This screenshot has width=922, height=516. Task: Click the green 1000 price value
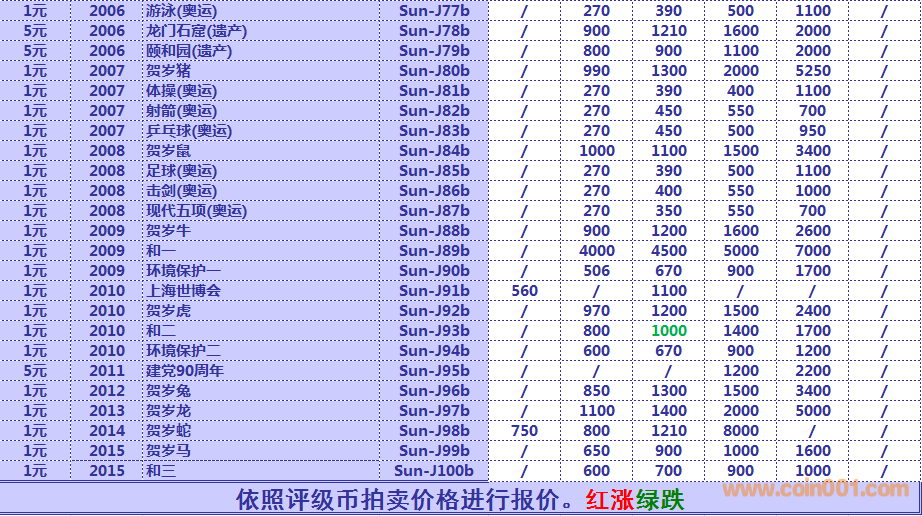click(669, 331)
